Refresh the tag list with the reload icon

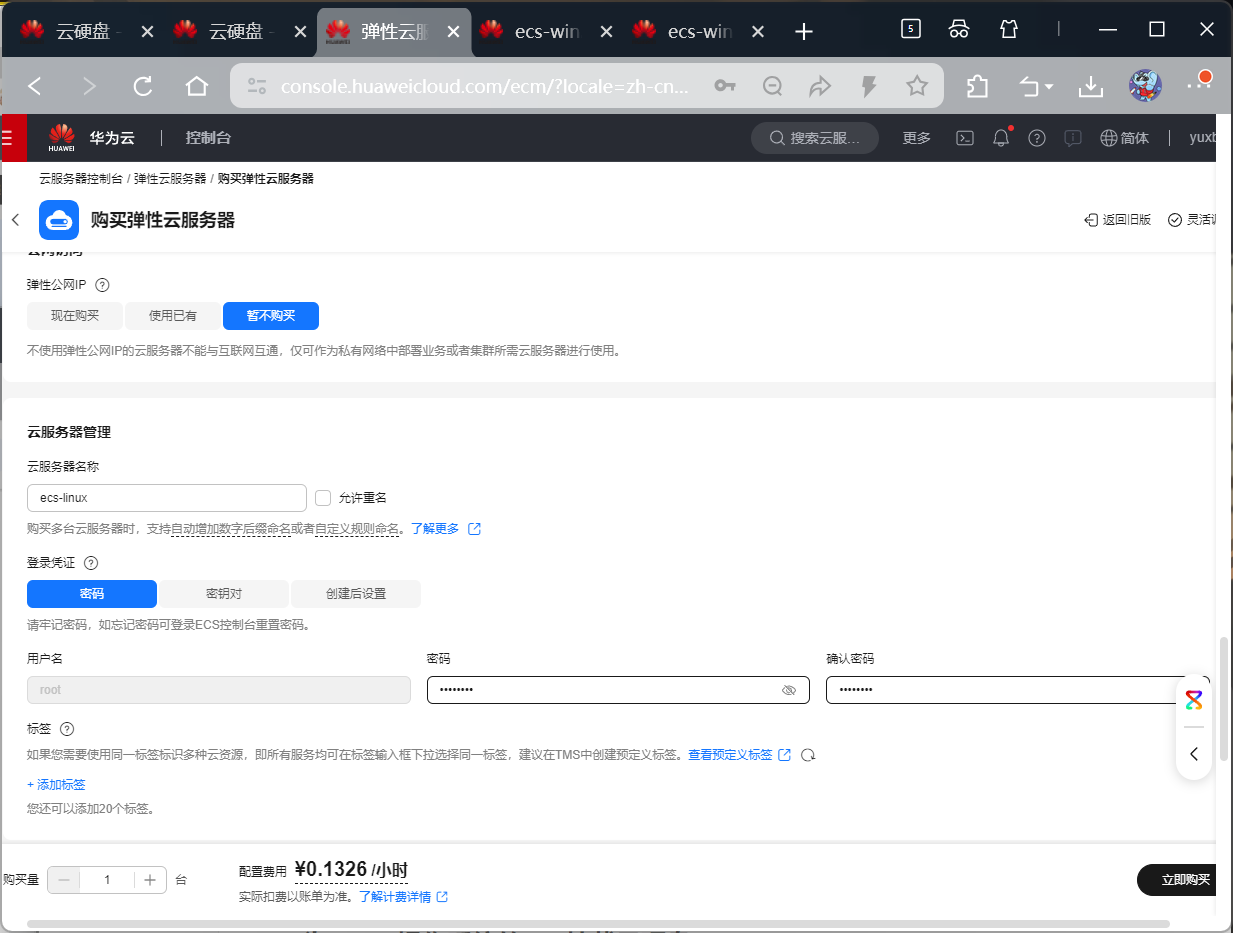pos(809,755)
